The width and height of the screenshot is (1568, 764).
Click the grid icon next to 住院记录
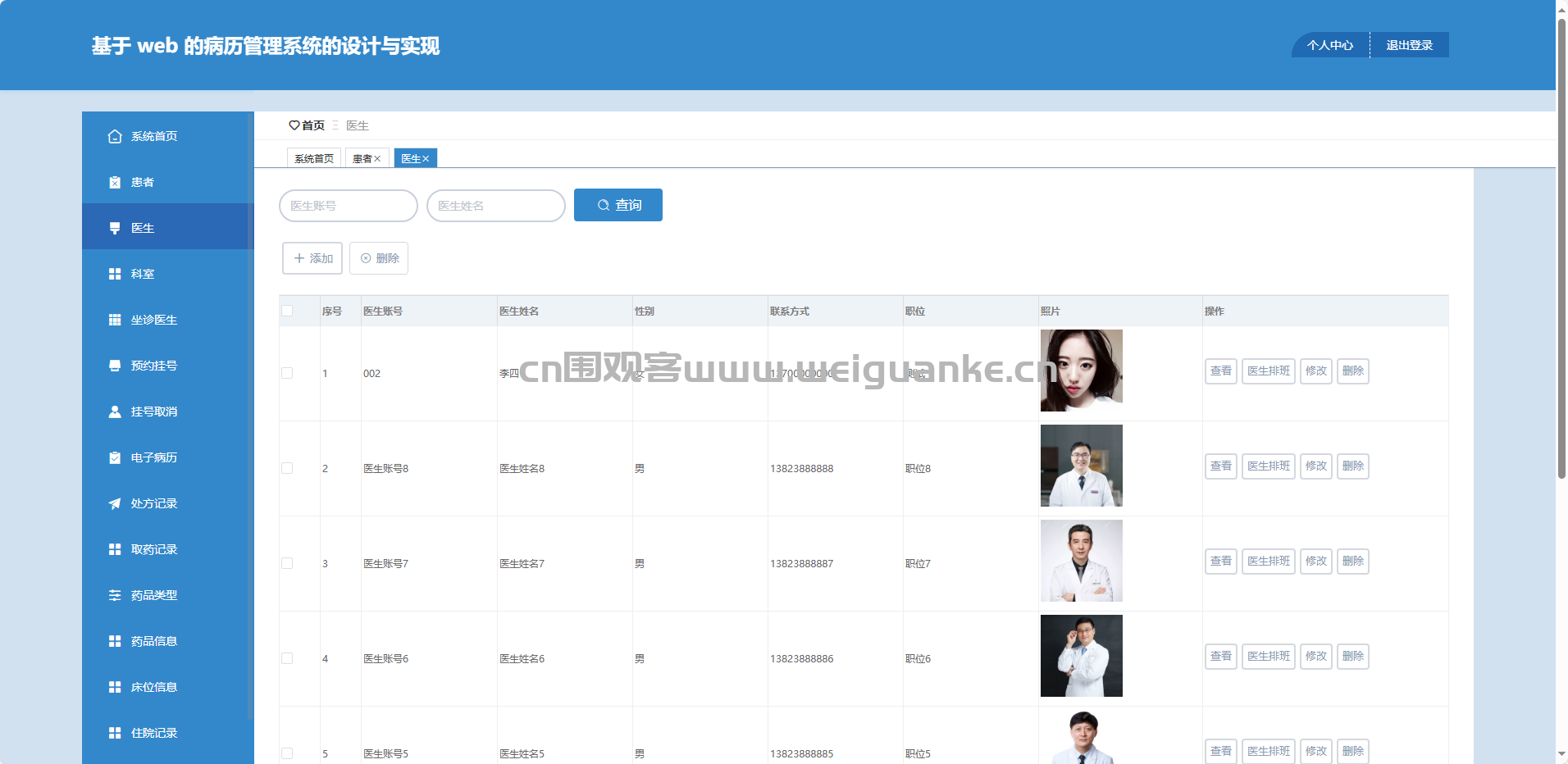(115, 733)
